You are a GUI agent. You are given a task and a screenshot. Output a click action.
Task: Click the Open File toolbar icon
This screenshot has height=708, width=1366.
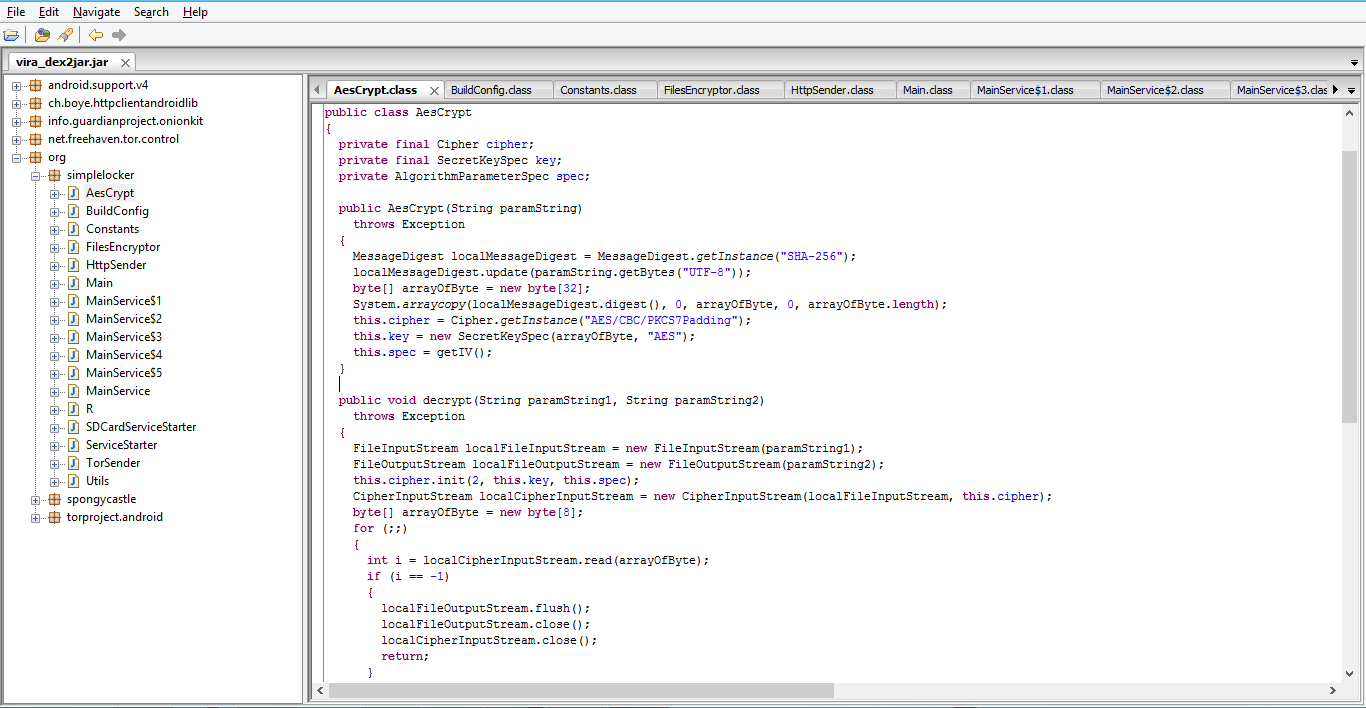[x=11, y=35]
